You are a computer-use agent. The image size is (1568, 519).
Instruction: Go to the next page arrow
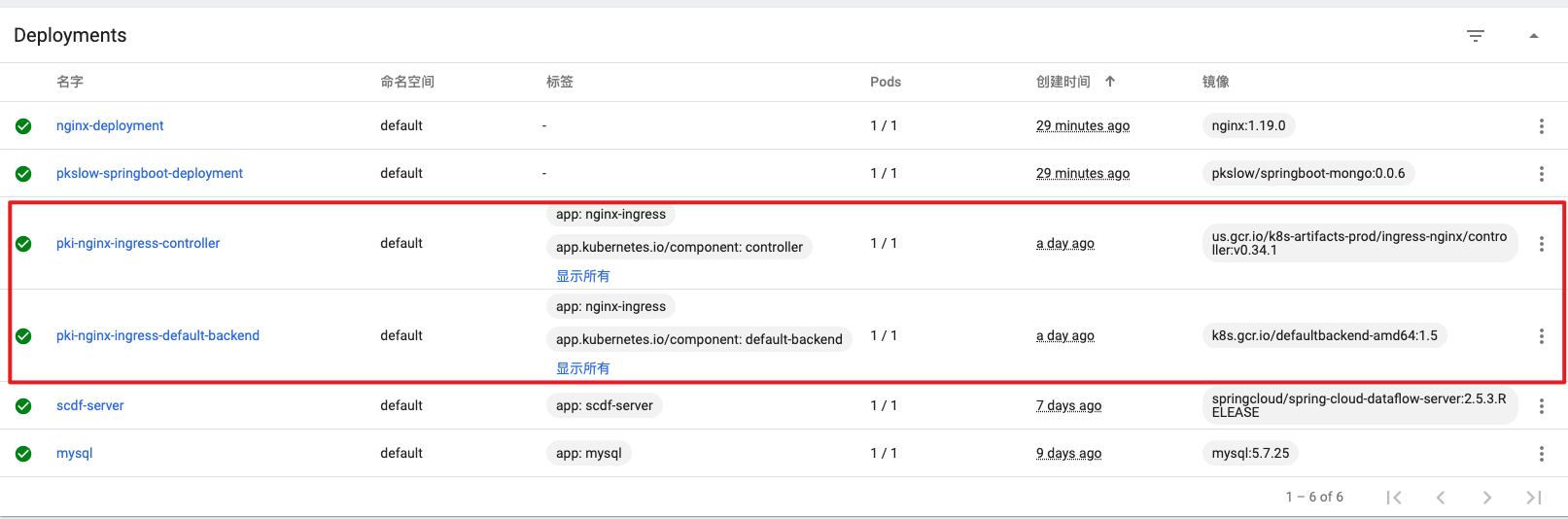tap(1486, 498)
